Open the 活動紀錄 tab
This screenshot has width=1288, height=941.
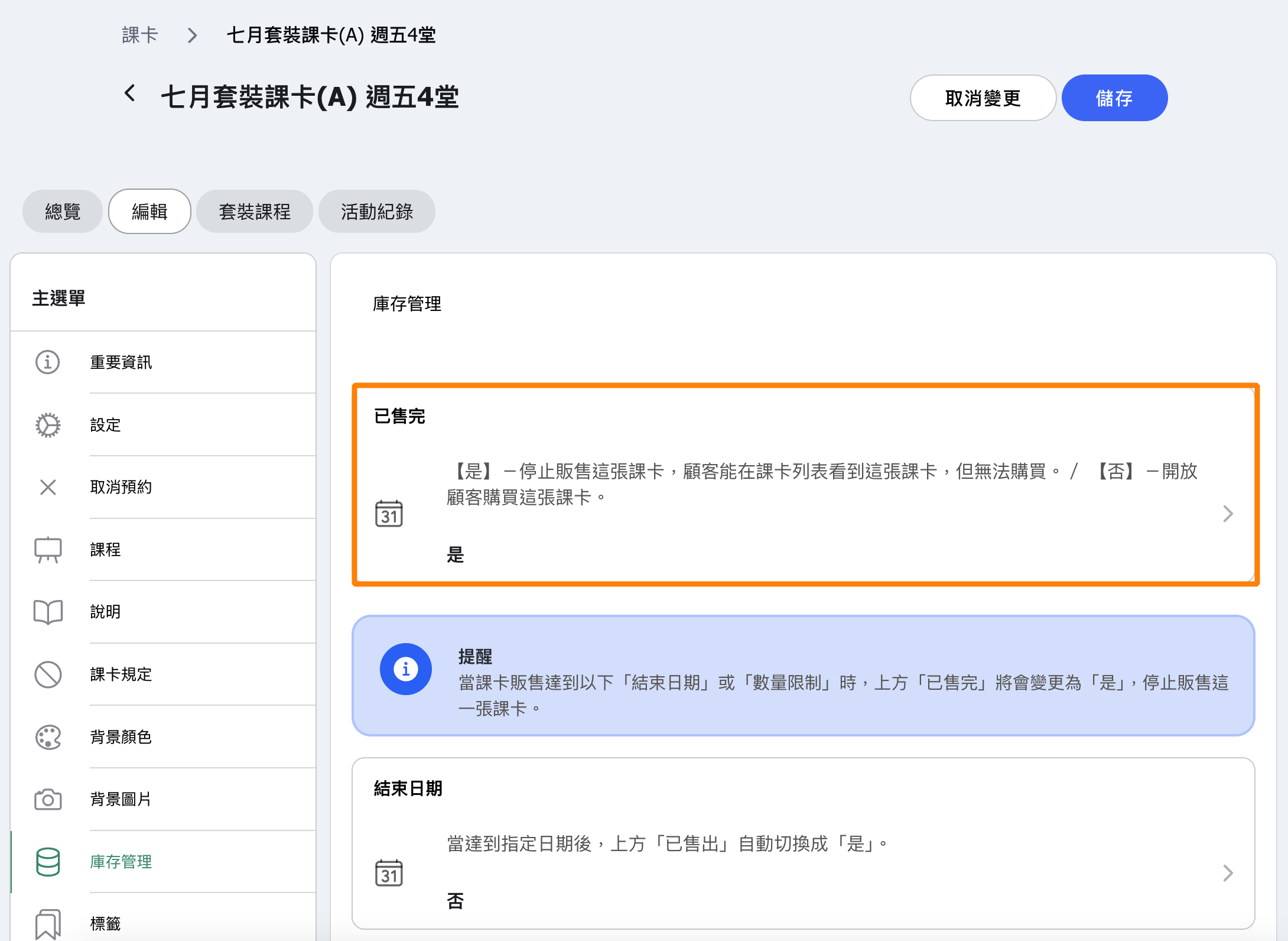pos(377,212)
